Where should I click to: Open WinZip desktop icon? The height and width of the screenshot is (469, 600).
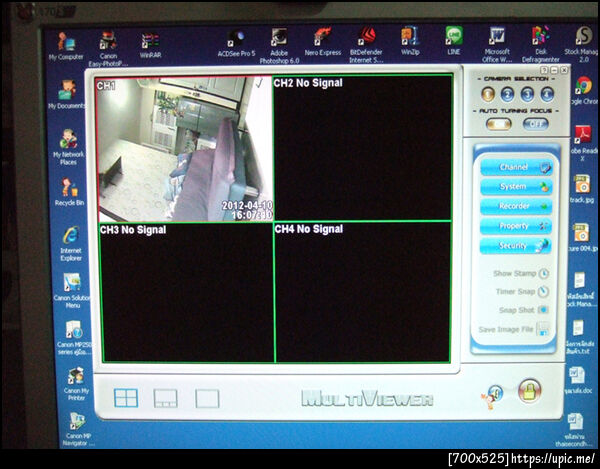(x=410, y=41)
